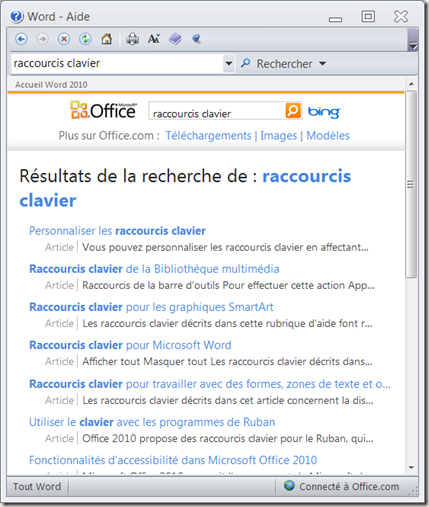Open the Modèles link

tap(328, 136)
